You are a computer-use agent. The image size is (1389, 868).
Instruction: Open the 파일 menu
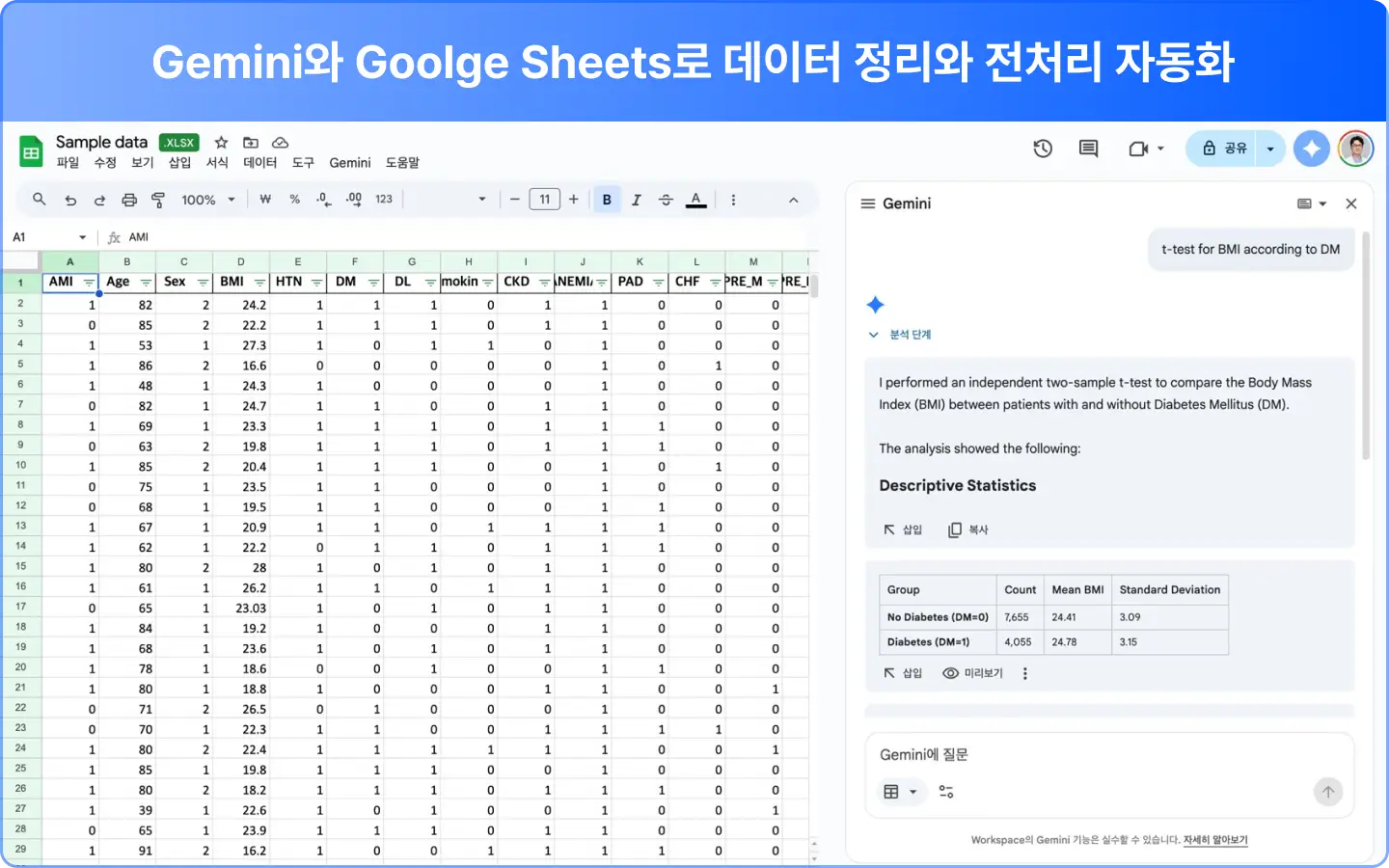point(68,163)
